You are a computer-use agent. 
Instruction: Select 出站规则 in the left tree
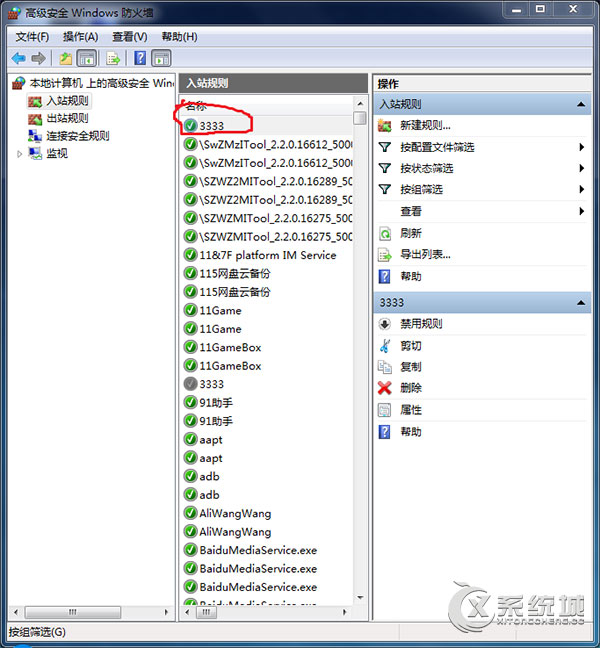click(67, 118)
